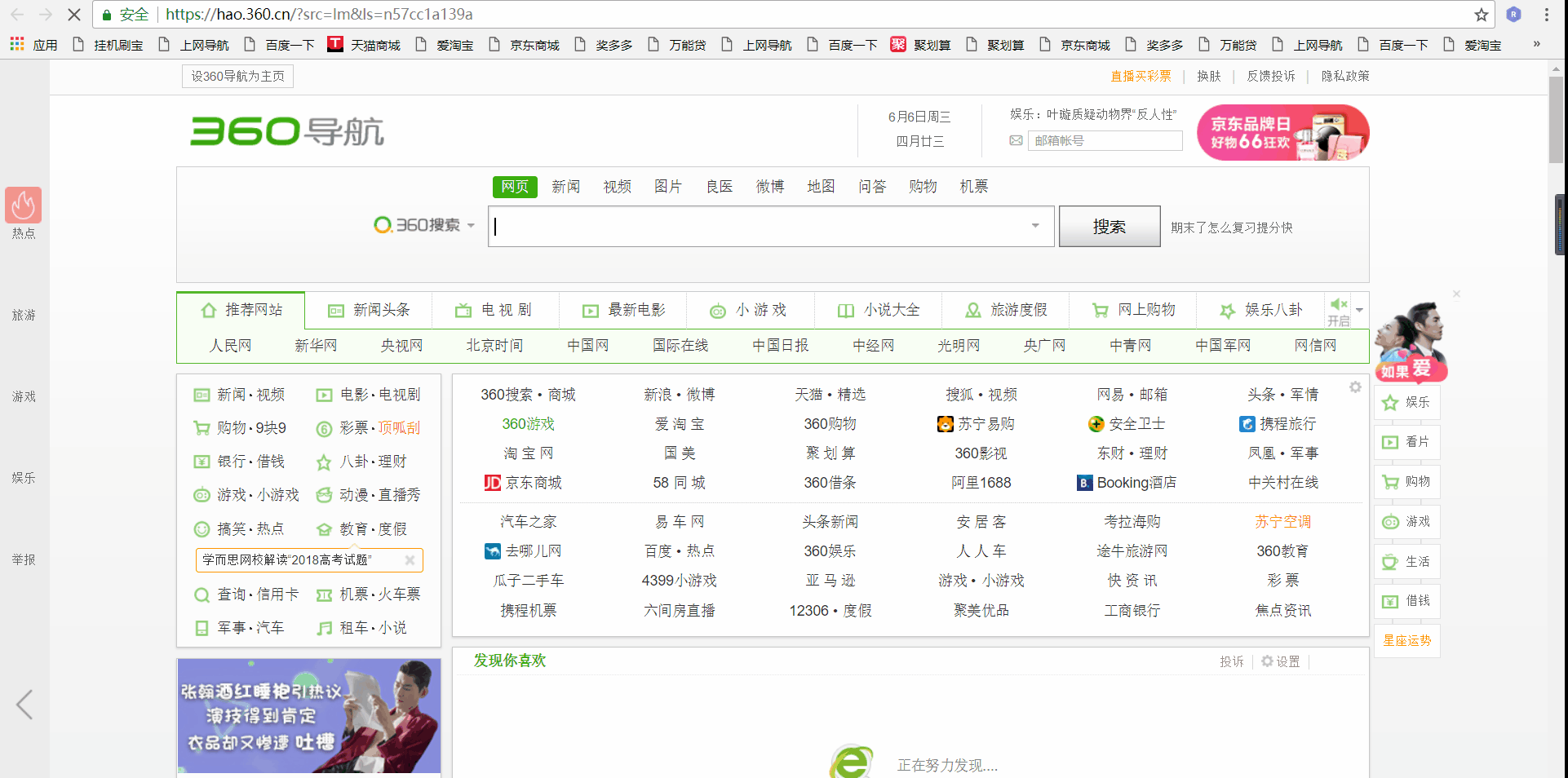The height and width of the screenshot is (778, 1568).
Task: Open the search engine selector 360搜索
Action: point(424,225)
